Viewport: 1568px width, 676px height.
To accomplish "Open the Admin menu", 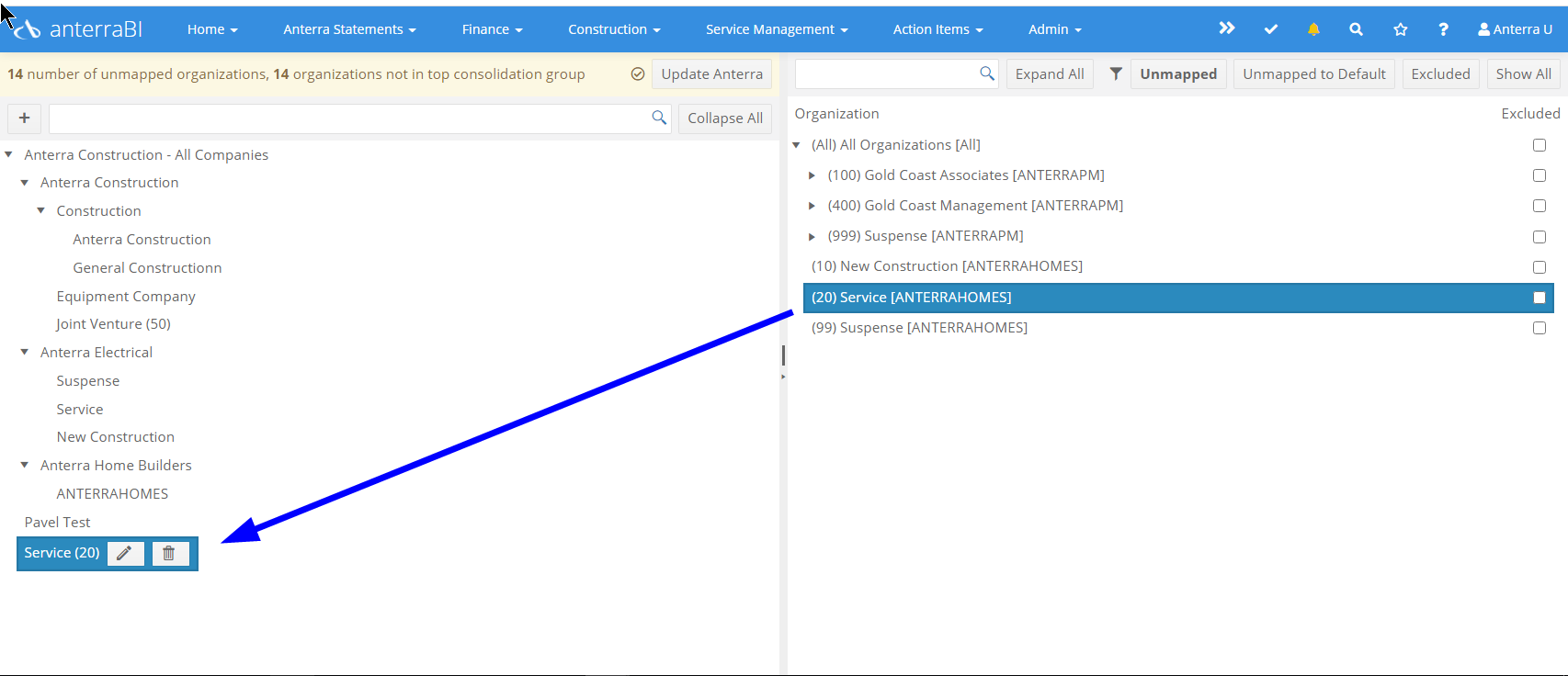I will click(1054, 29).
